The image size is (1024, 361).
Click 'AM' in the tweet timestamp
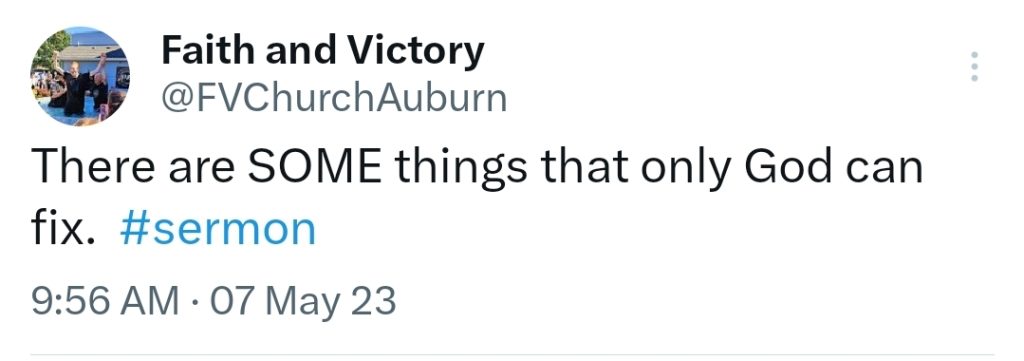(x=152, y=302)
